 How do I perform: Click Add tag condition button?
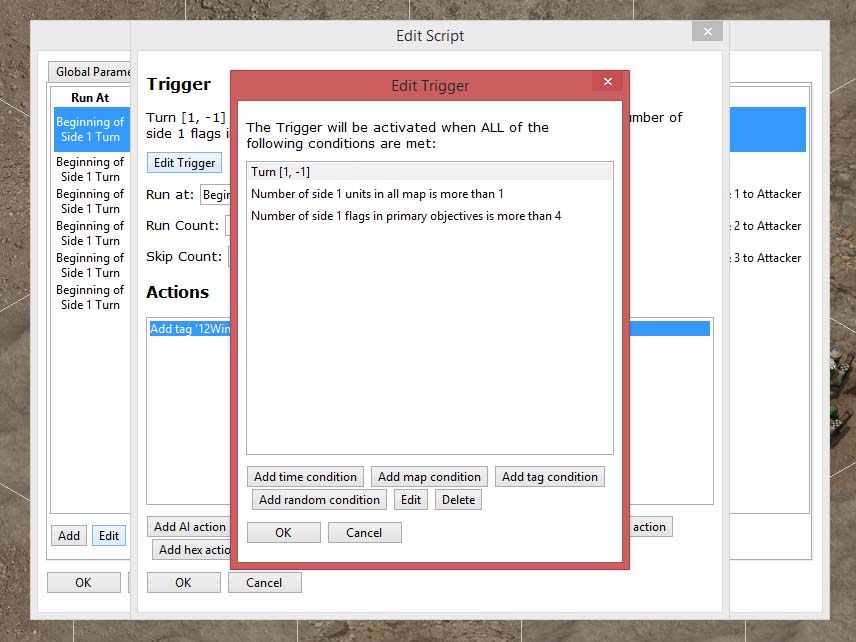point(549,477)
